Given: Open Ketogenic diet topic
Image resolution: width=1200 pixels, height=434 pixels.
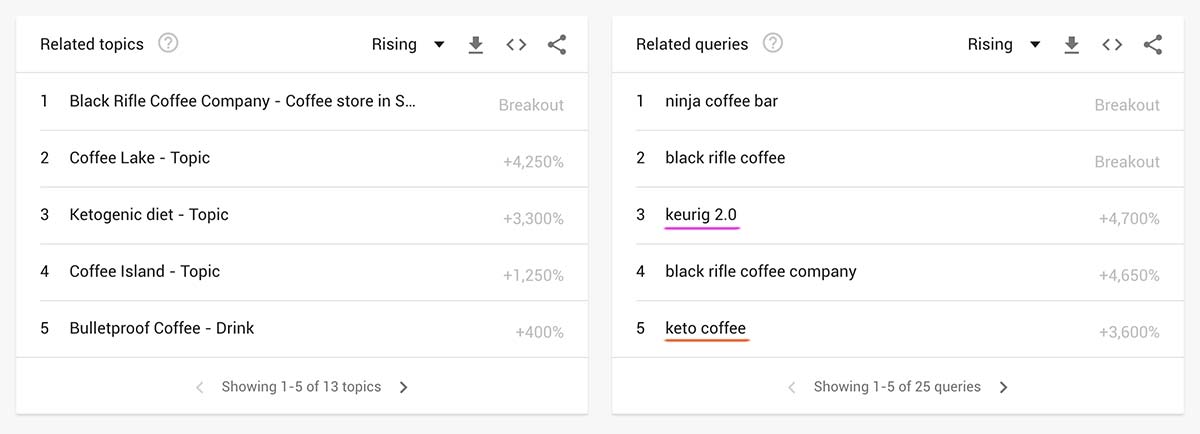Looking at the screenshot, I should (x=149, y=215).
